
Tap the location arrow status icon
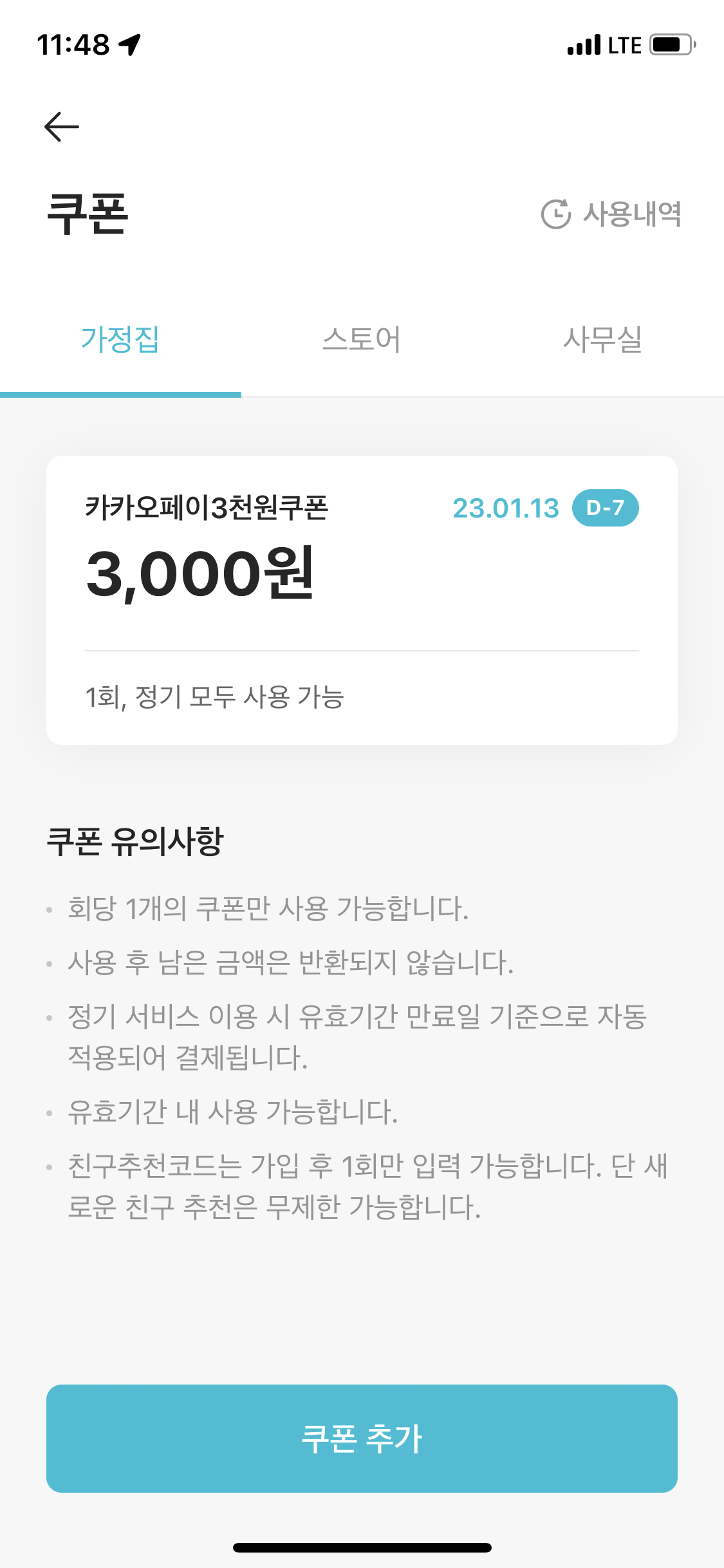130,45
